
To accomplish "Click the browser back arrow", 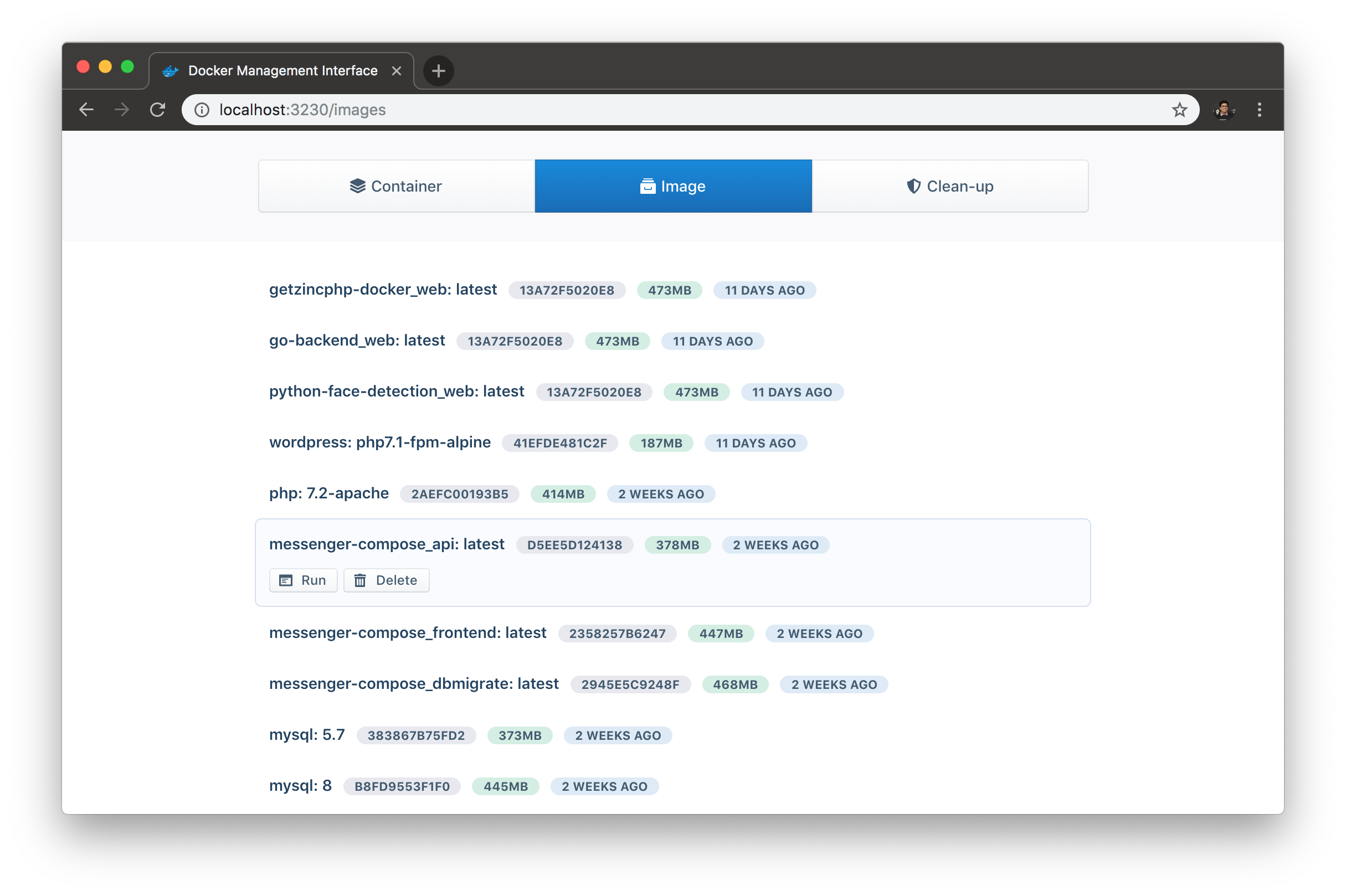I will click(x=86, y=110).
